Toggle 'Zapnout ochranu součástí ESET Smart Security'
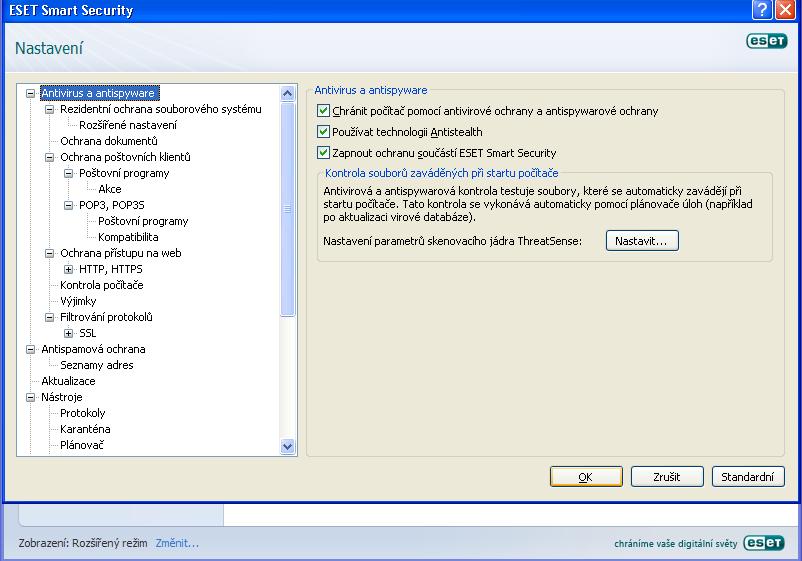 pyautogui.click(x=323, y=152)
